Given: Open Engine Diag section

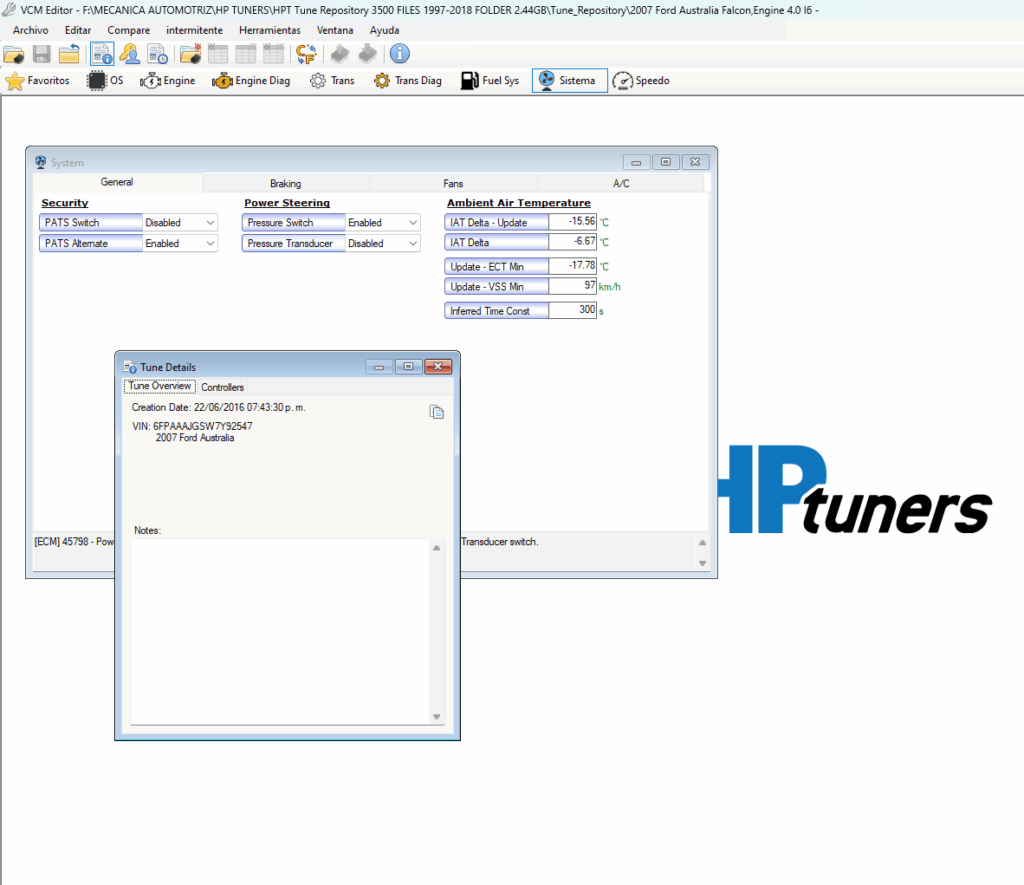Looking at the screenshot, I should click(x=251, y=81).
